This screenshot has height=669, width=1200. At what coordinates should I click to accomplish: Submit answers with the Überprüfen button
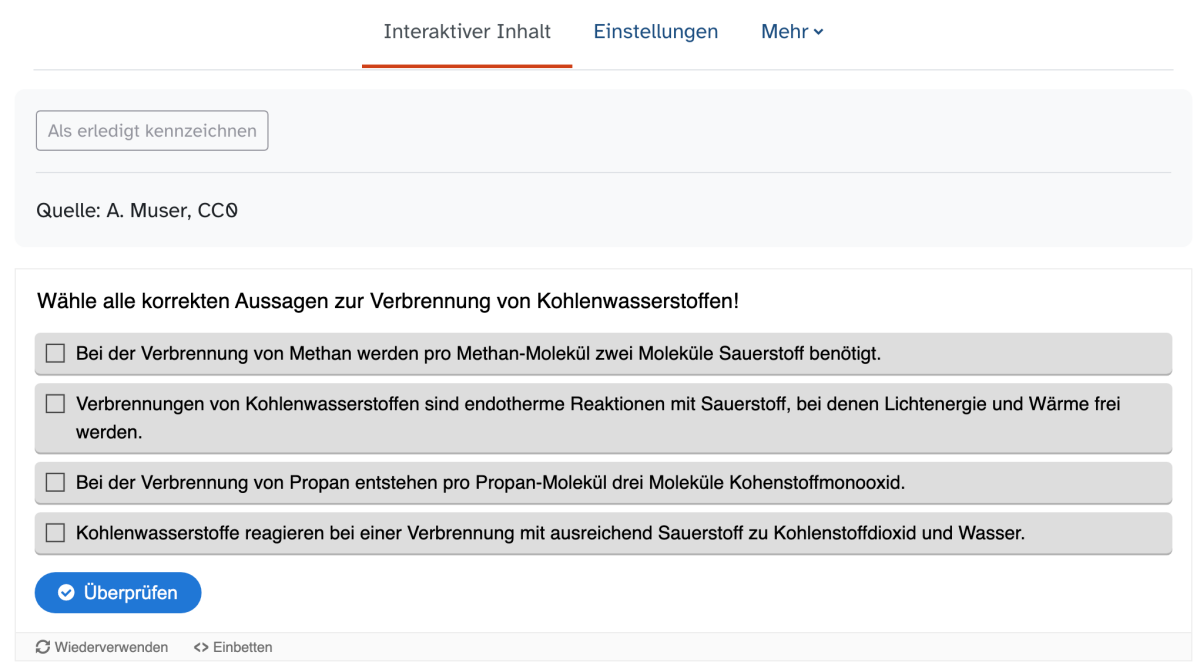tap(118, 593)
